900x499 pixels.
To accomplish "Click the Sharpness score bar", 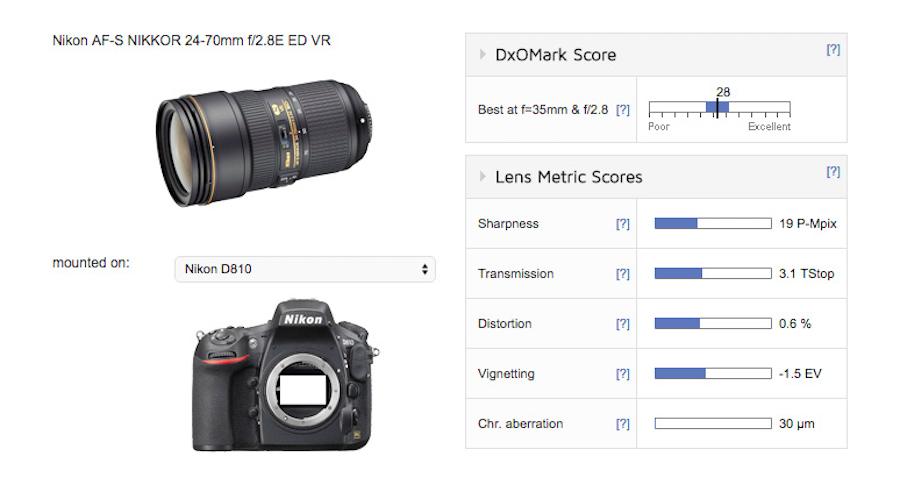I will [x=712, y=224].
